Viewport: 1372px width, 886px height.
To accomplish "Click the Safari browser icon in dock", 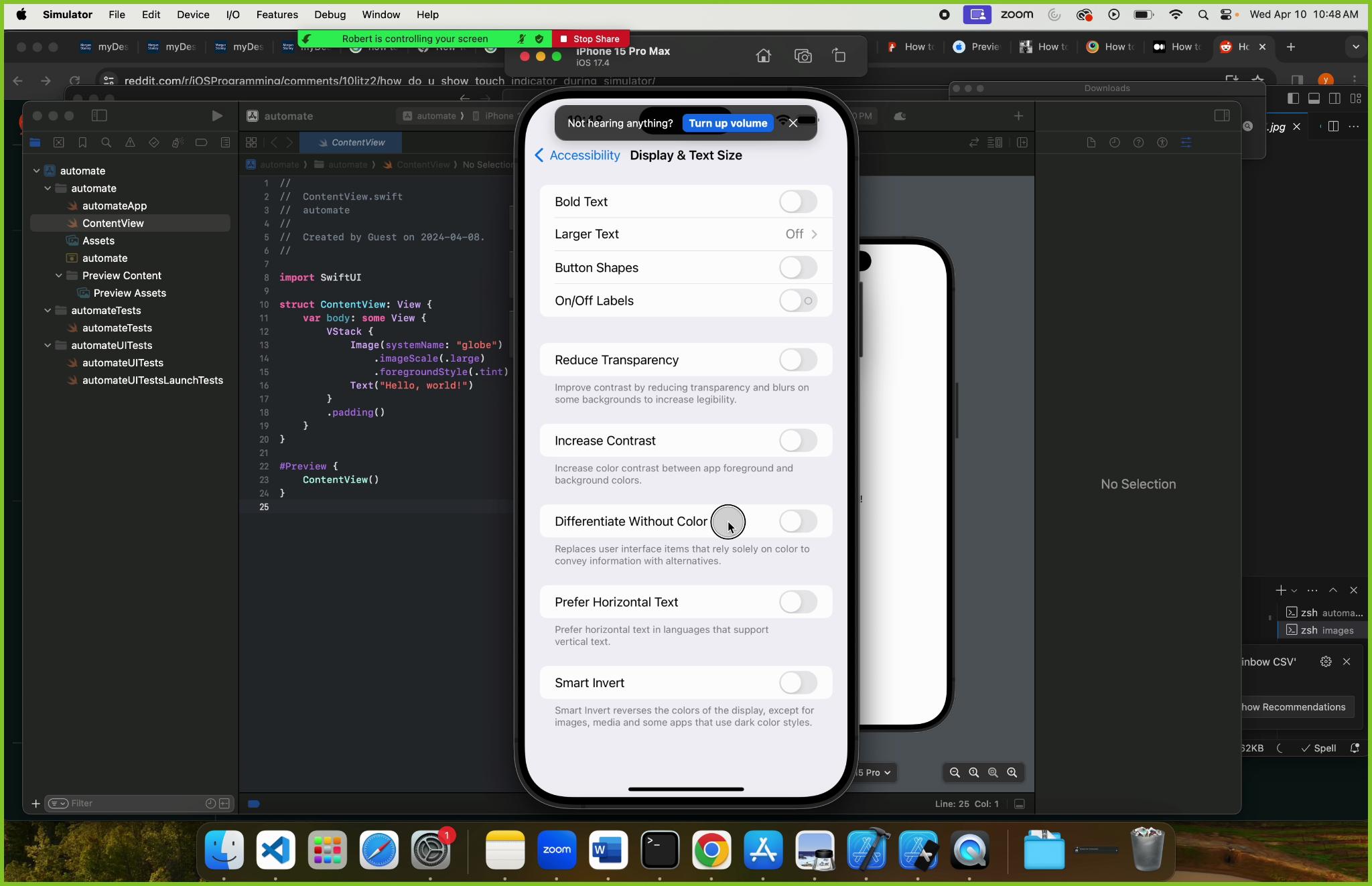I will point(378,851).
